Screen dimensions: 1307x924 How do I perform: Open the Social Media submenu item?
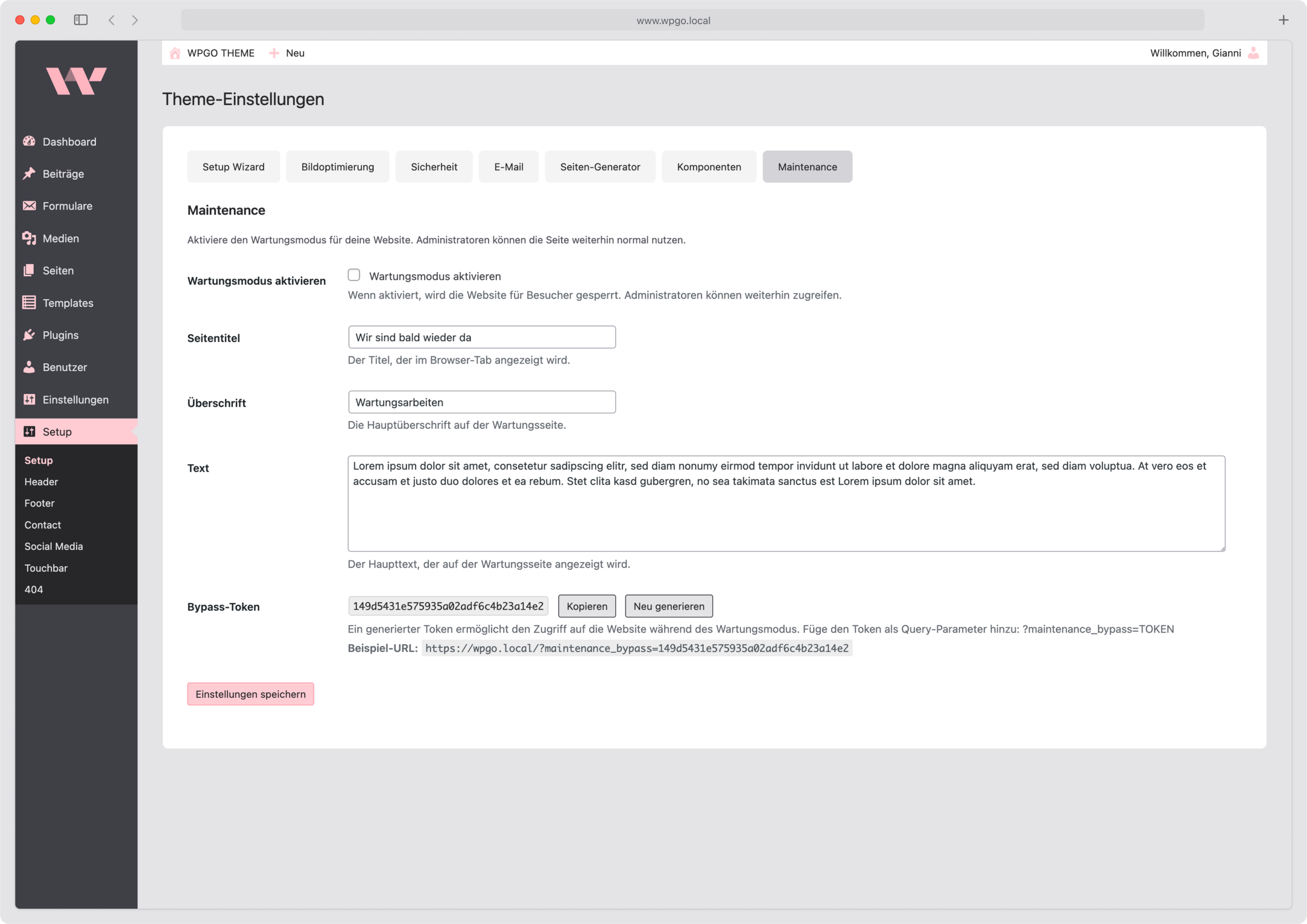(x=54, y=546)
